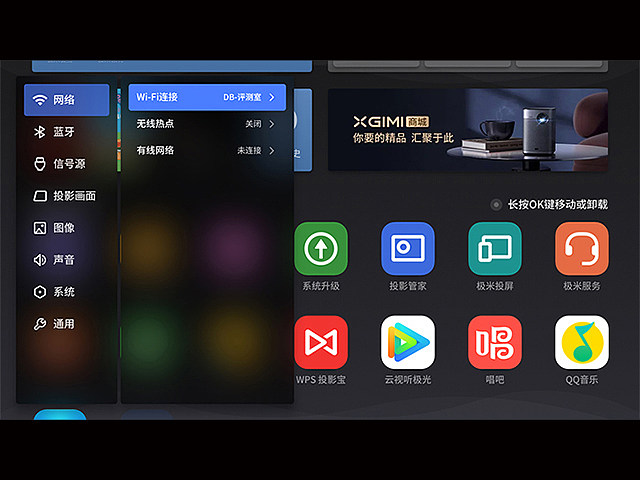
Task: Click the wrench icon beside 通用
Action: coord(40,324)
